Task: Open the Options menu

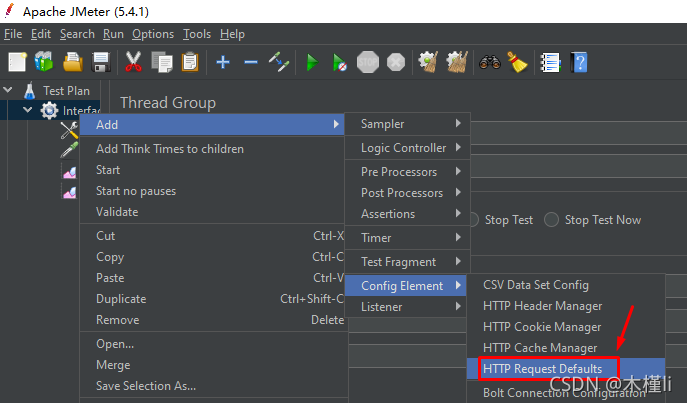Action: (153, 34)
